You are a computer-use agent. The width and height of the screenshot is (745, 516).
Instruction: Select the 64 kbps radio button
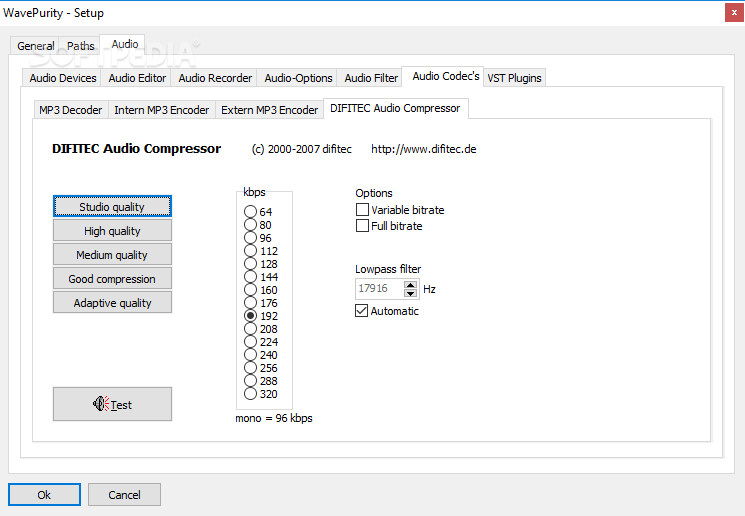click(x=250, y=211)
